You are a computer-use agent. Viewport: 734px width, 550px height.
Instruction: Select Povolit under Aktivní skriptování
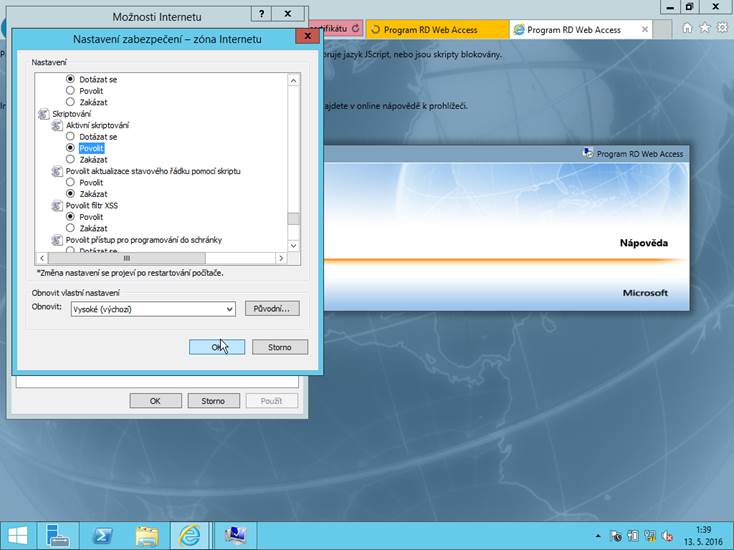point(70,148)
